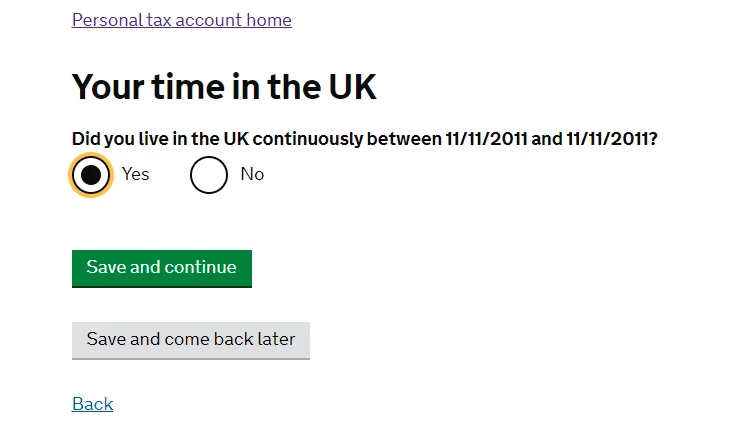Select the No radio button
The image size is (730, 435).
[x=209, y=175]
